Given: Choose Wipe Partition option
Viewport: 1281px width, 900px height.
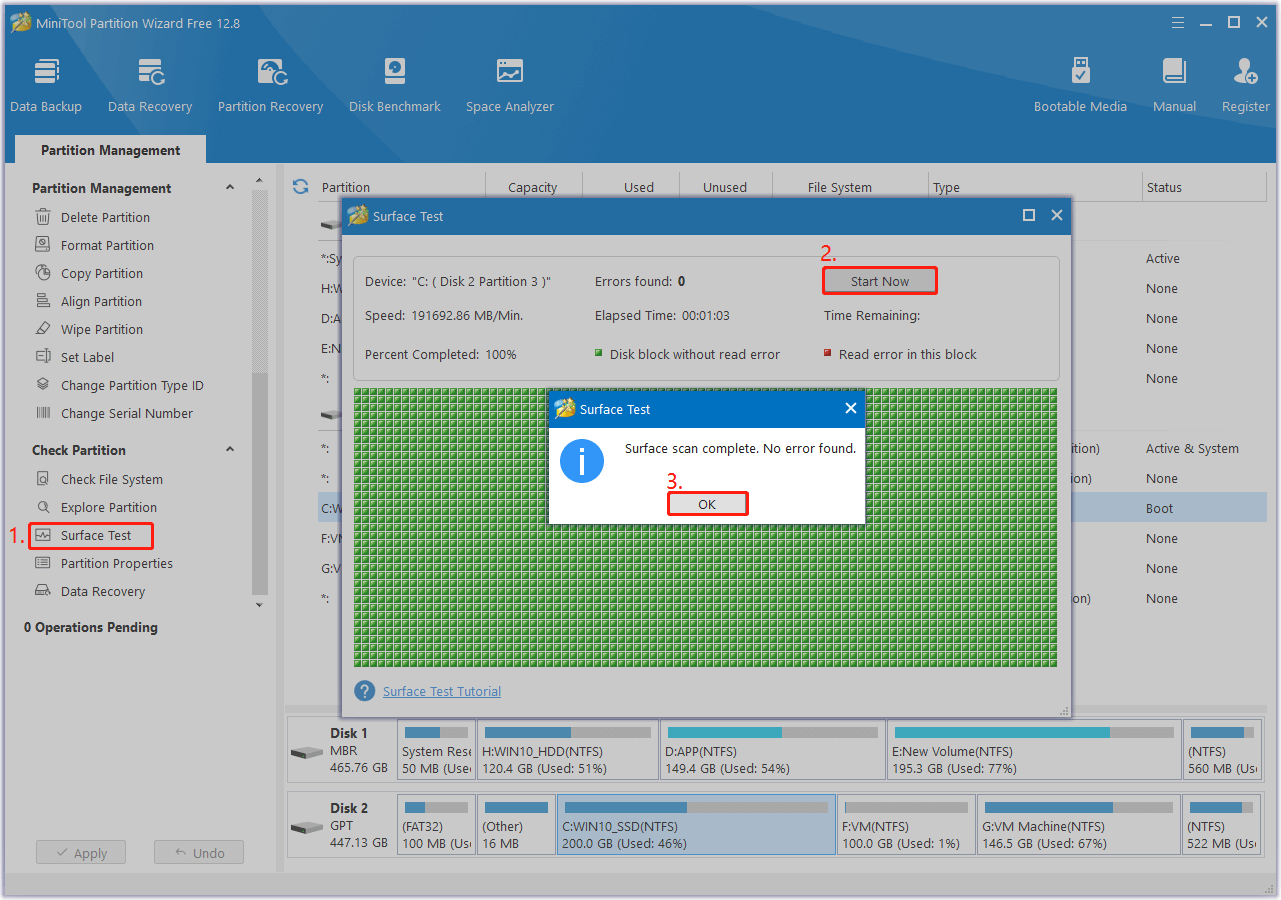Looking at the screenshot, I should (x=102, y=329).
